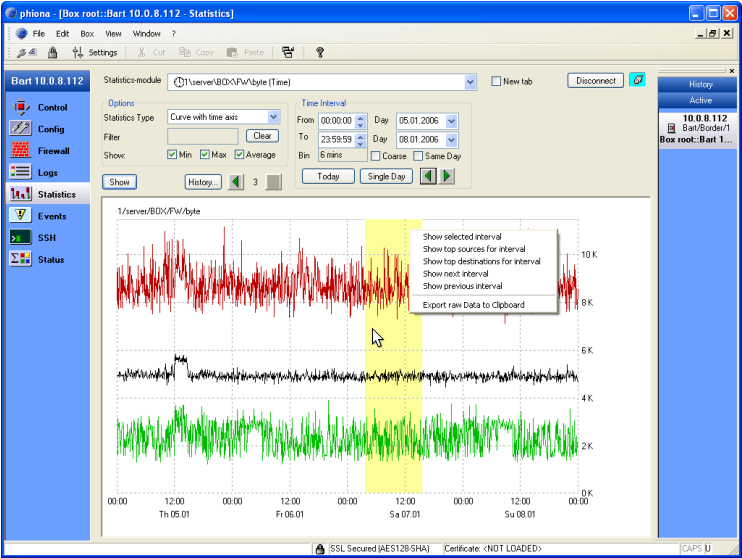742x558 pixels.
Task: Click the History... button
Action: coord(203,182)
